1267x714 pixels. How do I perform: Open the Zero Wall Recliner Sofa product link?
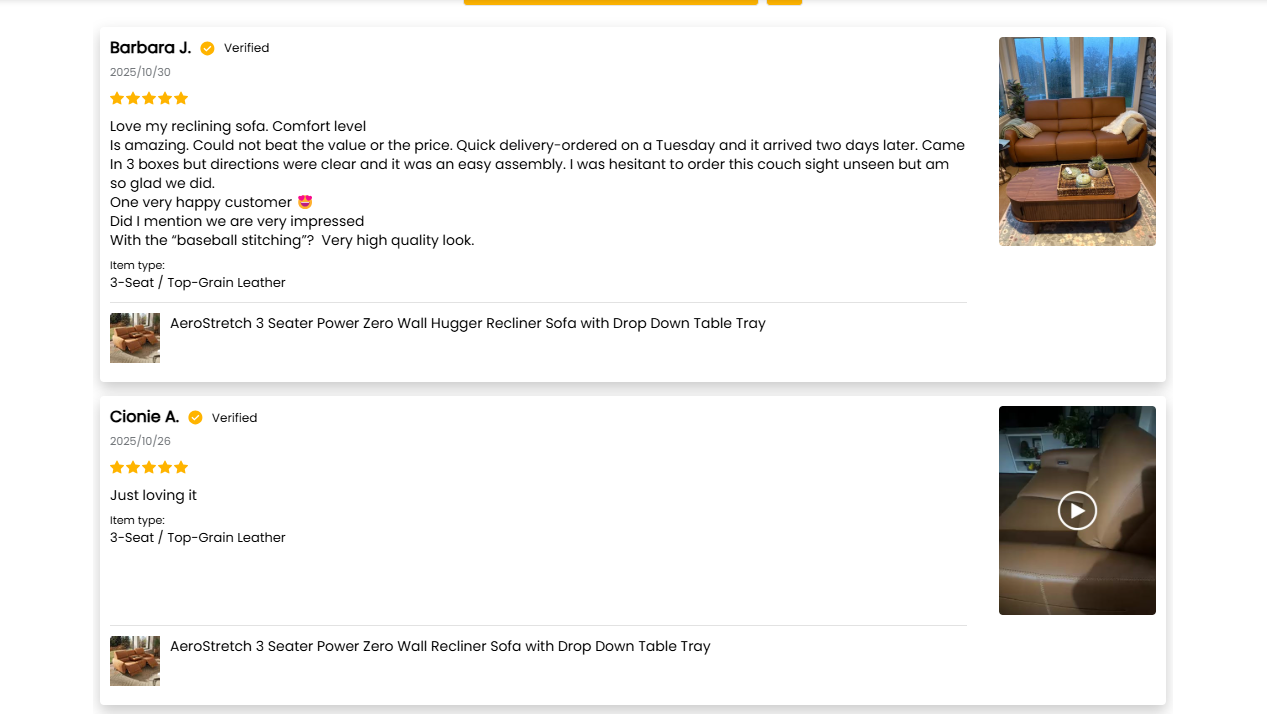coord(440,646)
